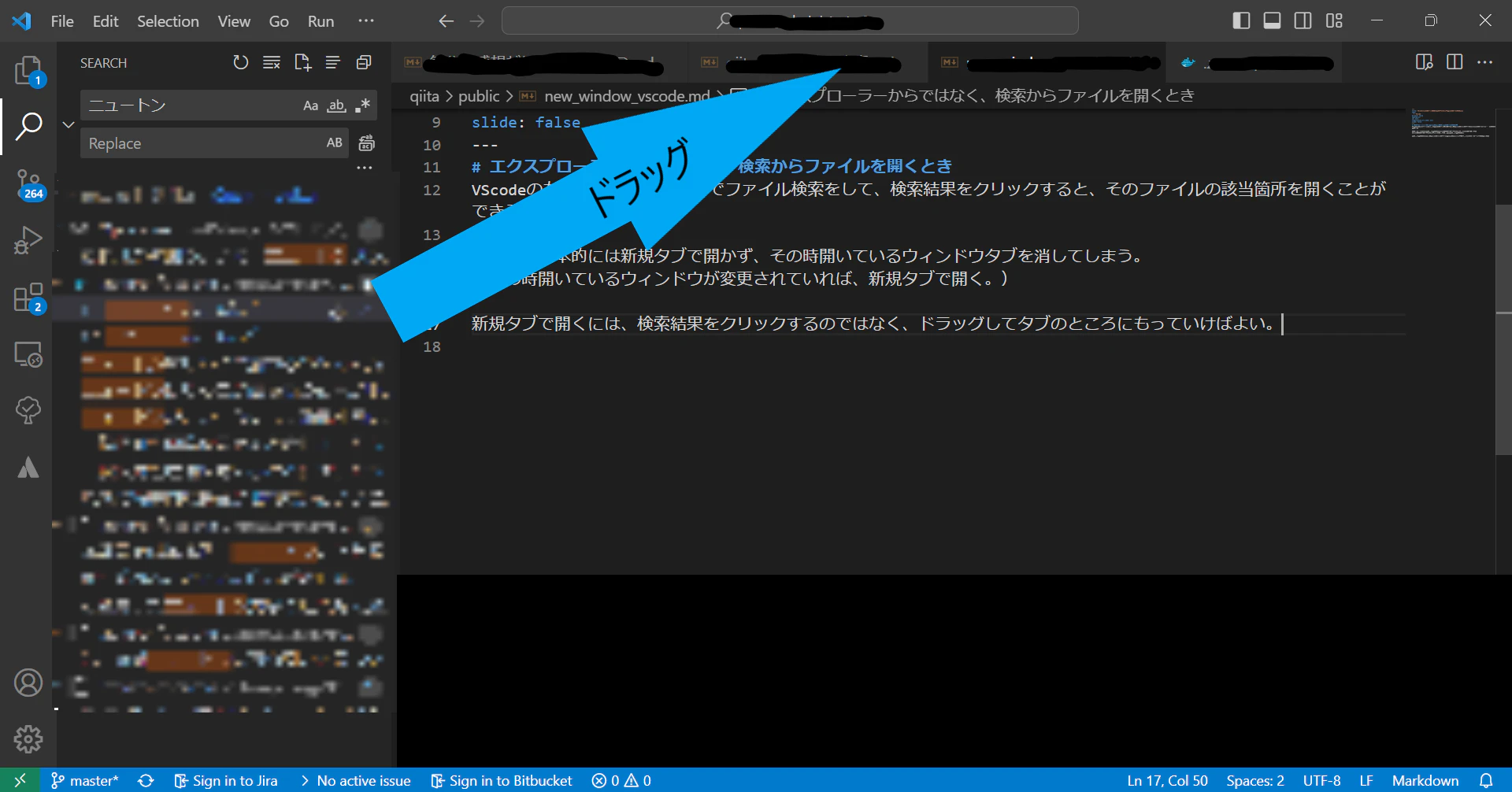Click the master* branch indicator
Image resolution: width=1512 pixels, height=792 pixels.
pos(84,780)
